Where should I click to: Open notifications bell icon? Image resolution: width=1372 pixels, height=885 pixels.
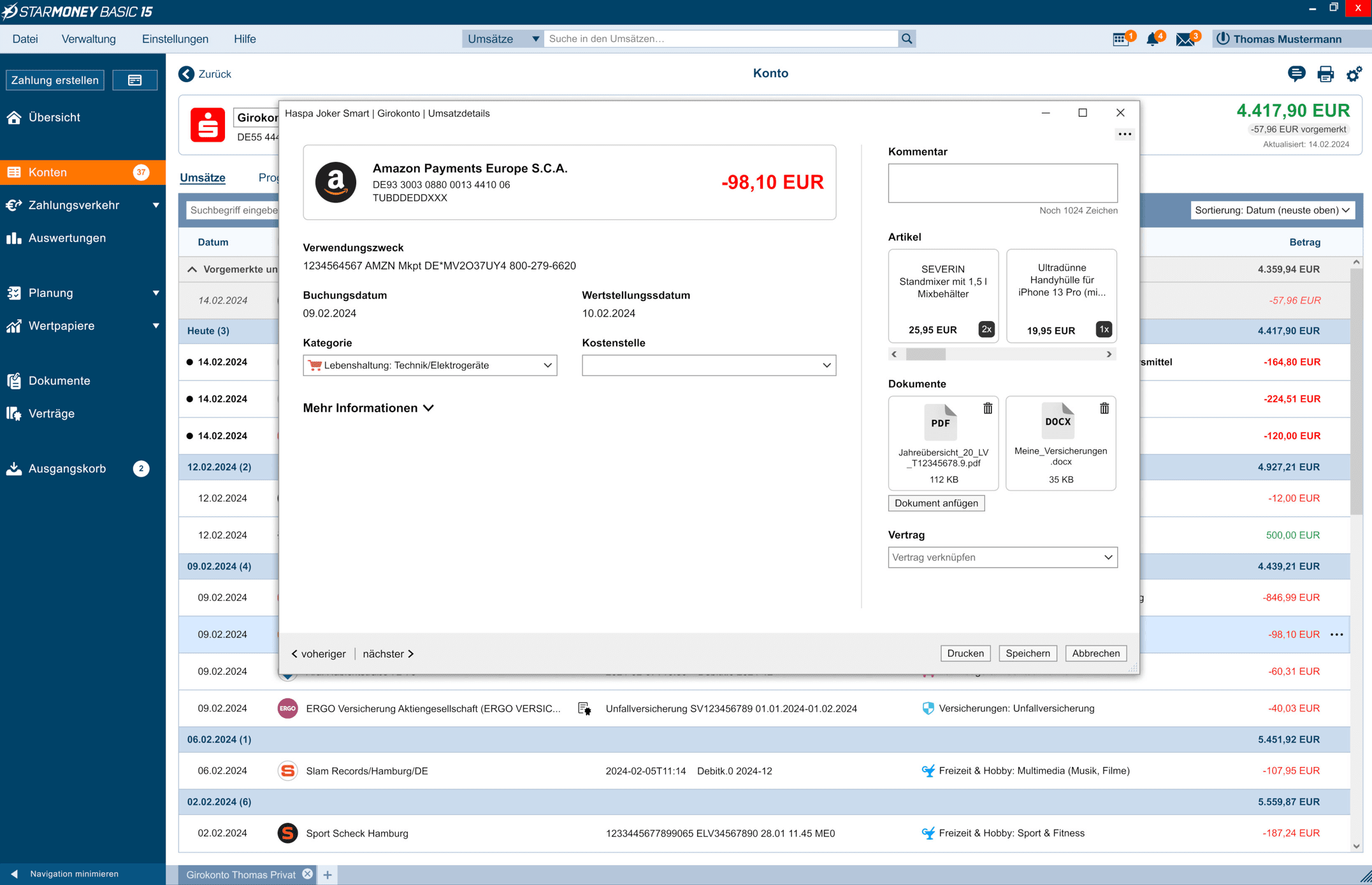[1152, 40]
